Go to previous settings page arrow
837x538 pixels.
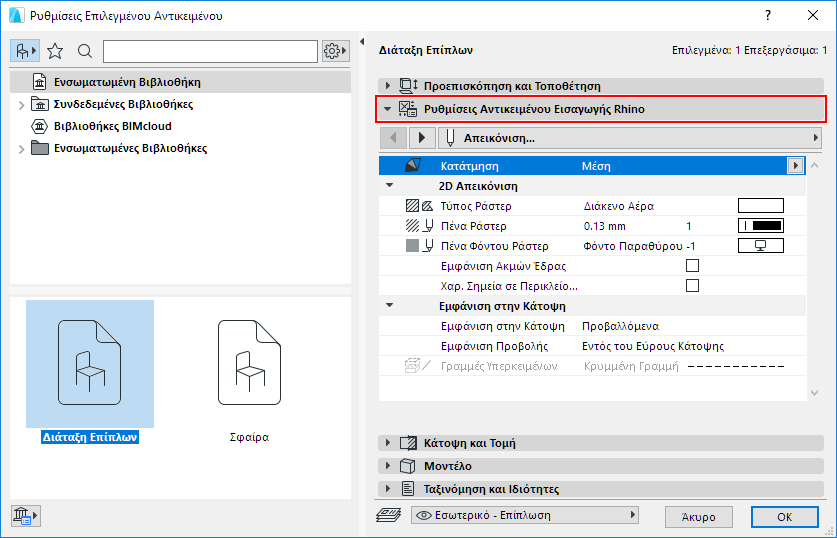(393, 138)
